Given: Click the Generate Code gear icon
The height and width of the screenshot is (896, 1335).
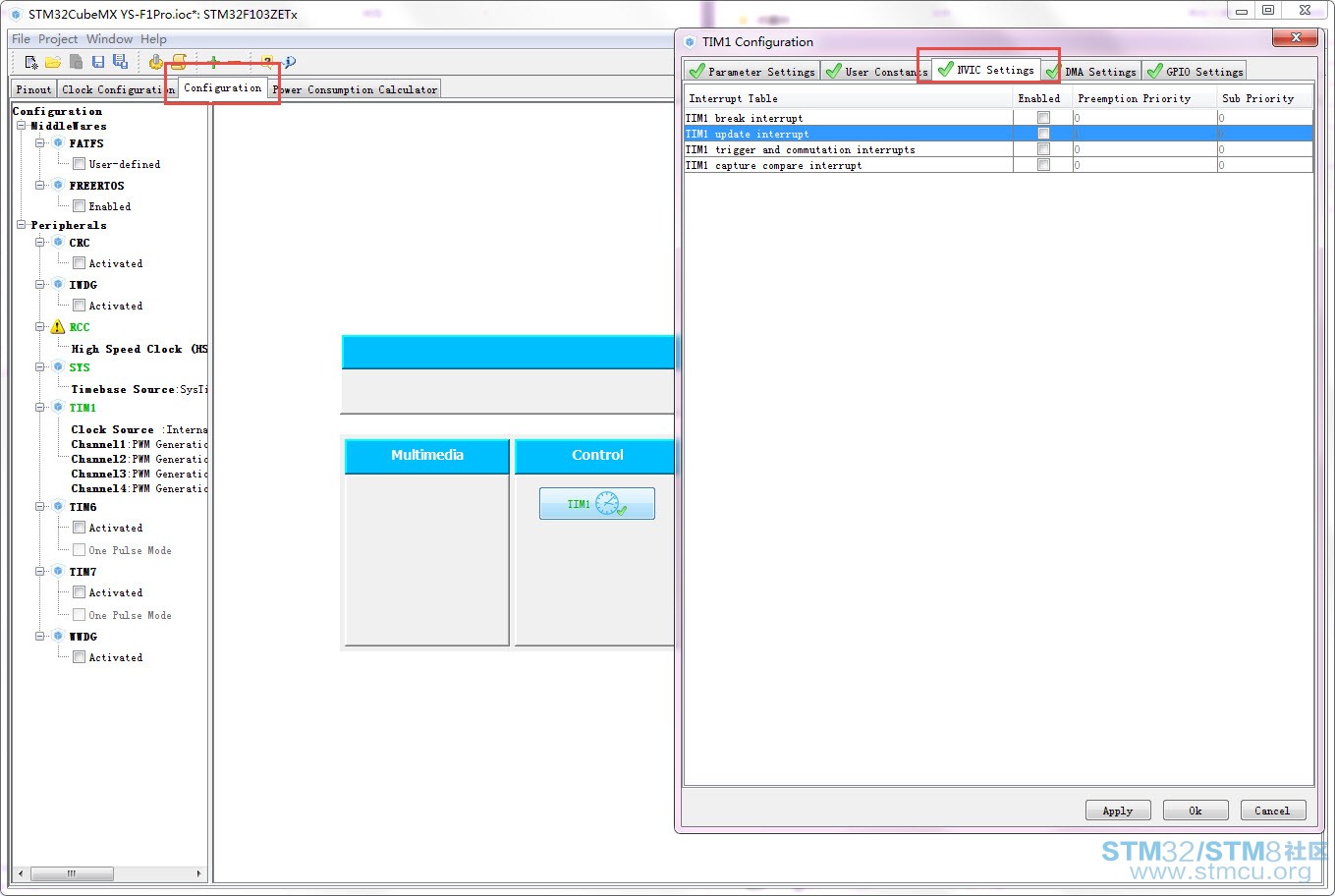Looking at the screenshot, I should [155, 62].
